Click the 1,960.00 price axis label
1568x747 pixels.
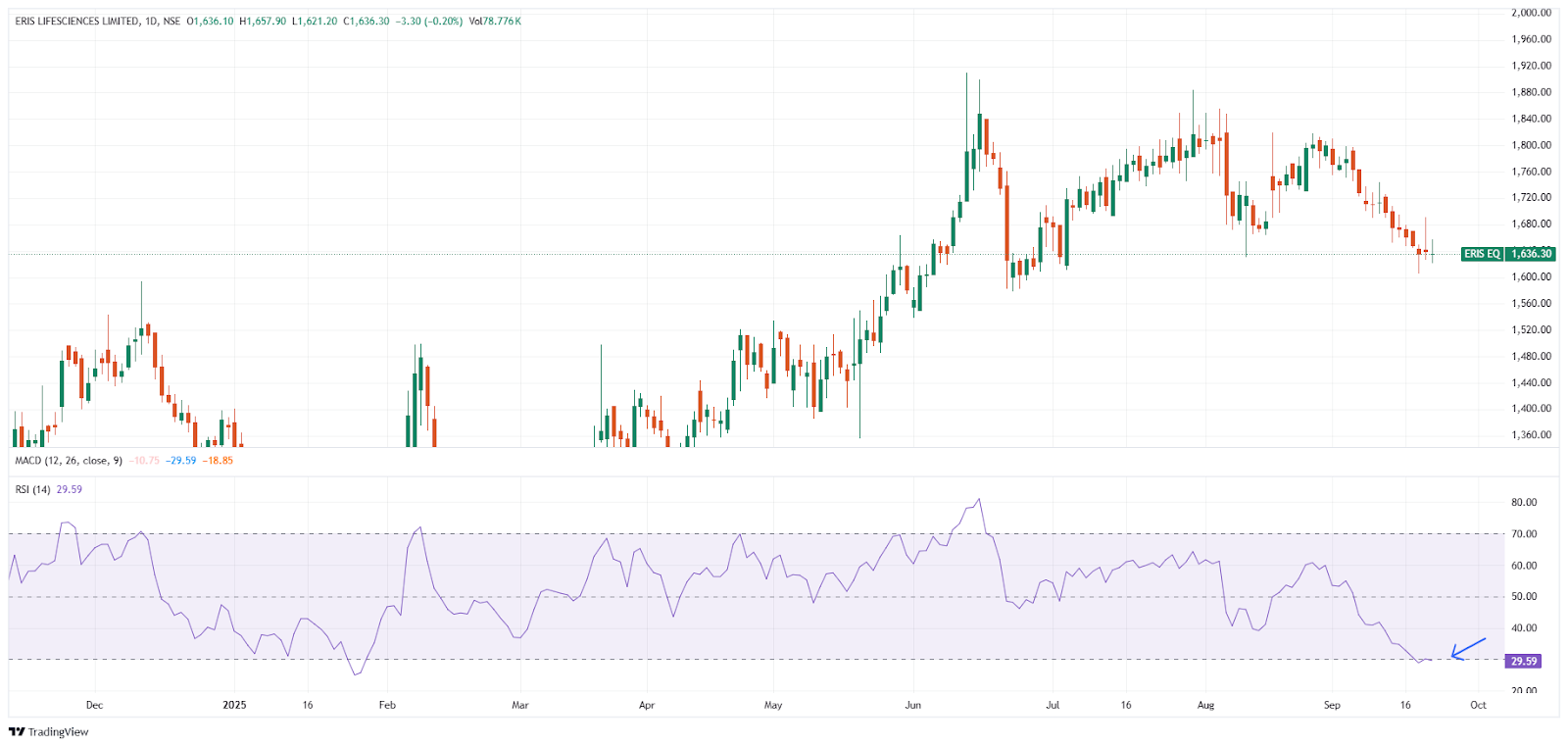click(1532, 39)
